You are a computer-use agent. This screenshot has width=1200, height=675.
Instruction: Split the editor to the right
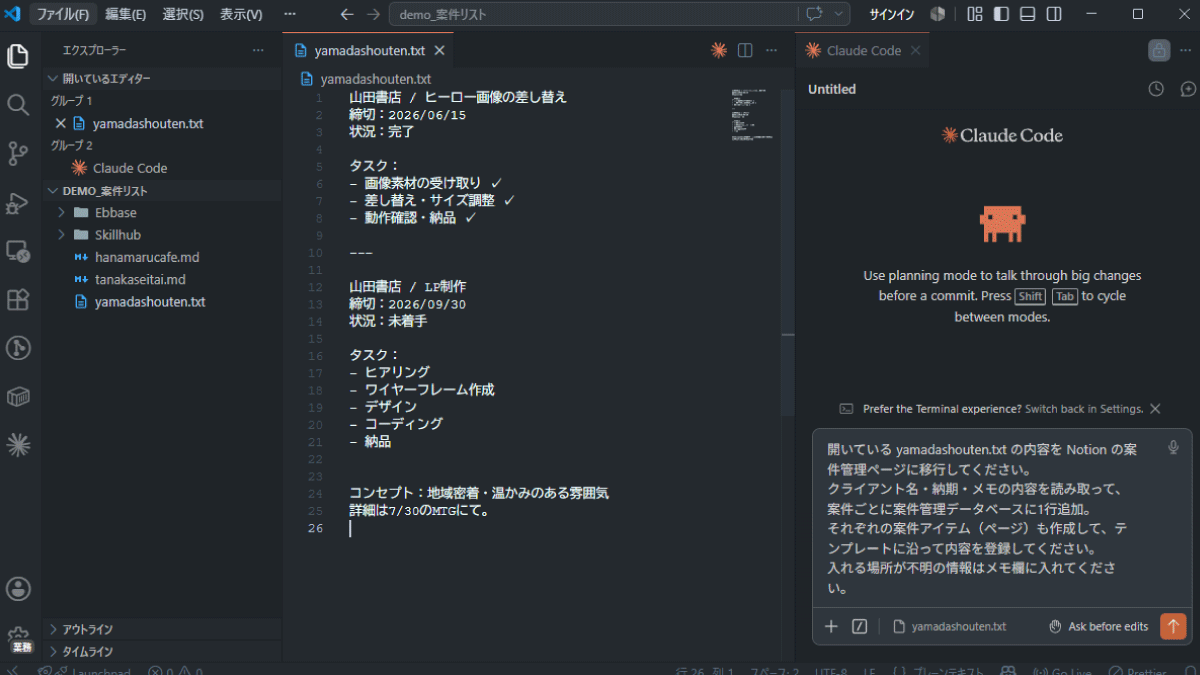[745, 50]
